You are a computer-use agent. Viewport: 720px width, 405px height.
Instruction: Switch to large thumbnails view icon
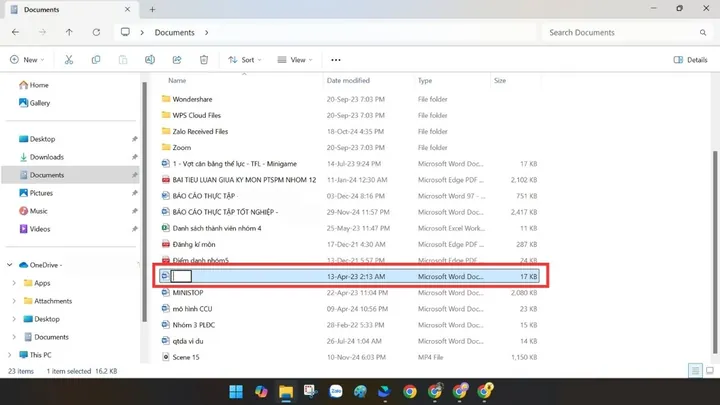[x=709, y=371]
